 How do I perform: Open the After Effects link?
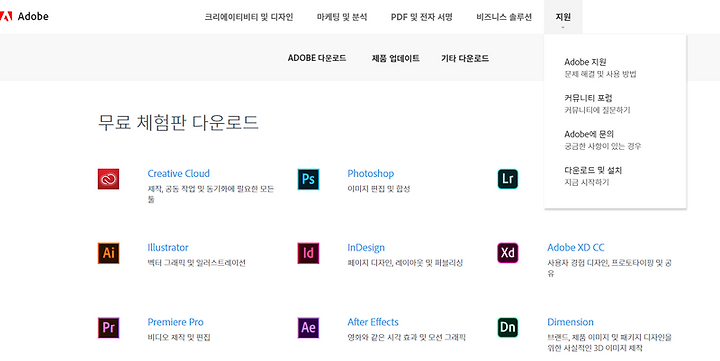[x=373, y=322]
